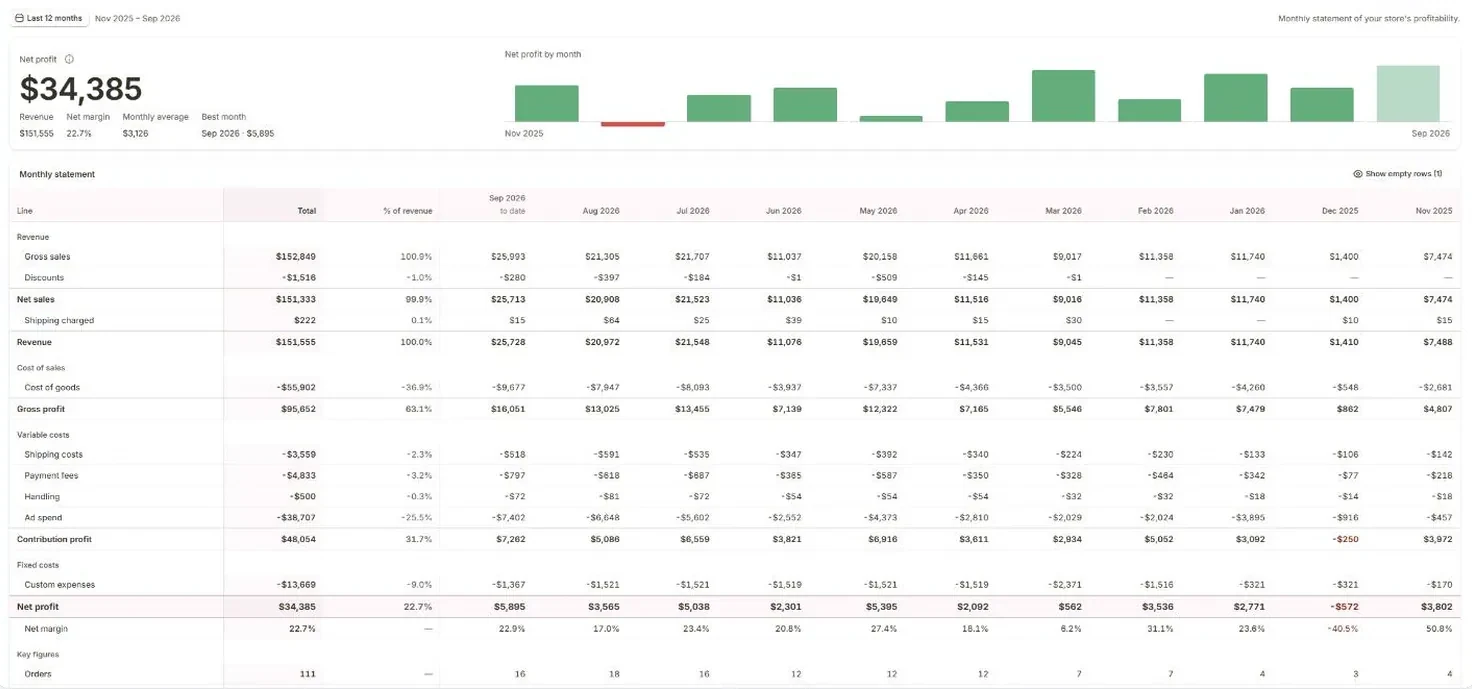Click the Feb 2026 column header

point(1156,211)
